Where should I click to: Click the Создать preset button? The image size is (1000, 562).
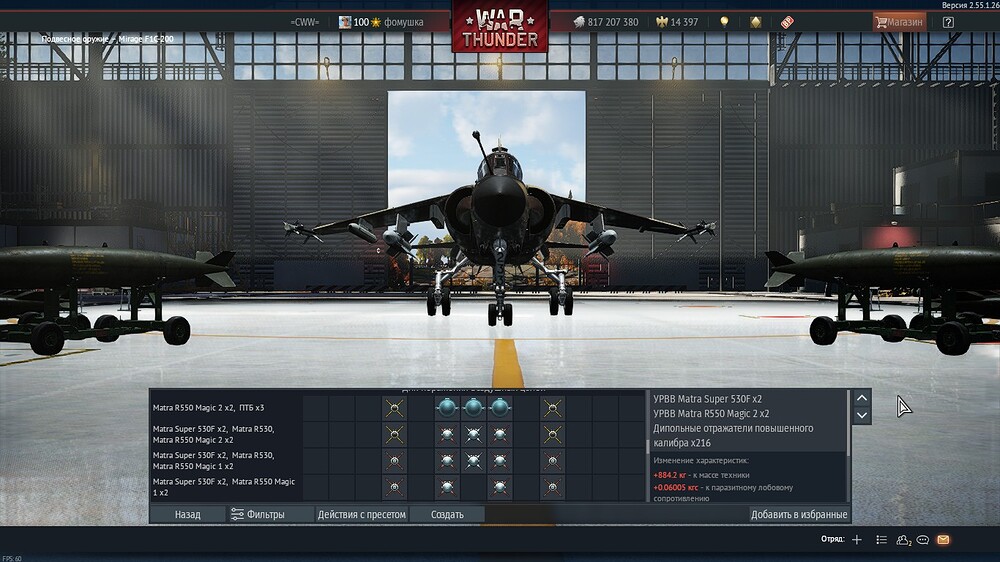[447, 514]
